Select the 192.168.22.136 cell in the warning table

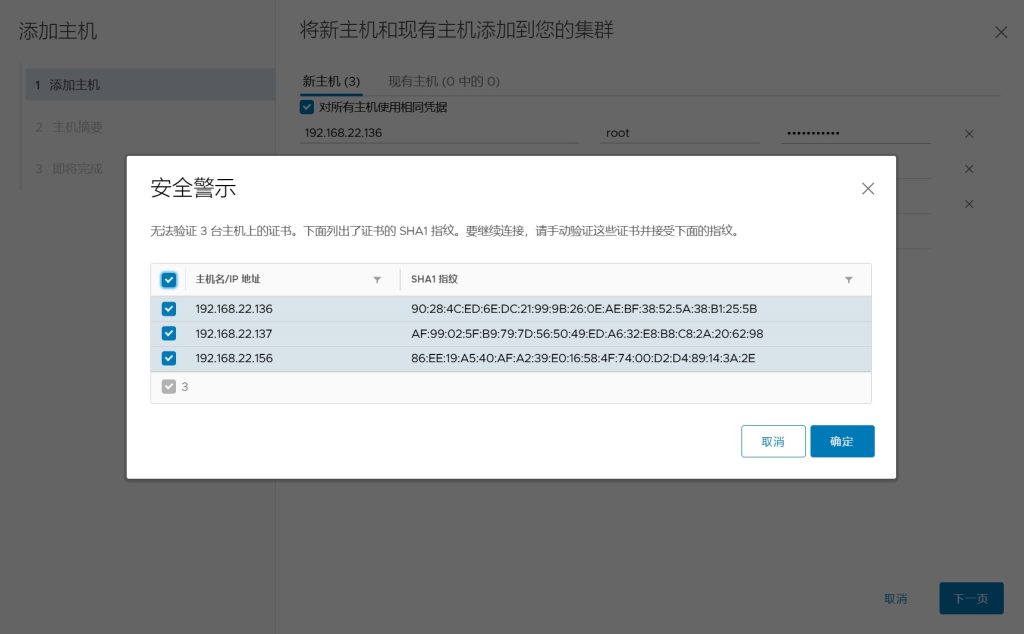234,309
